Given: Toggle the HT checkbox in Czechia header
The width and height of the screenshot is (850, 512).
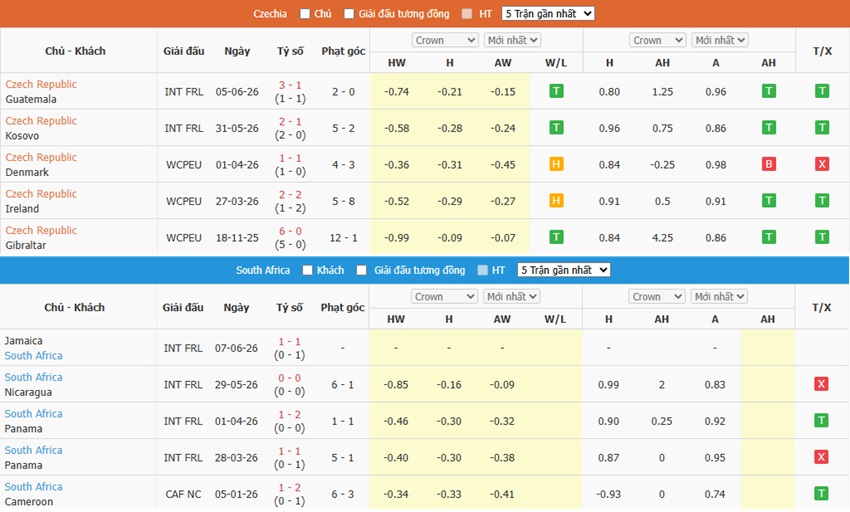Looking at the screenshot, I should tap(467, 14).
